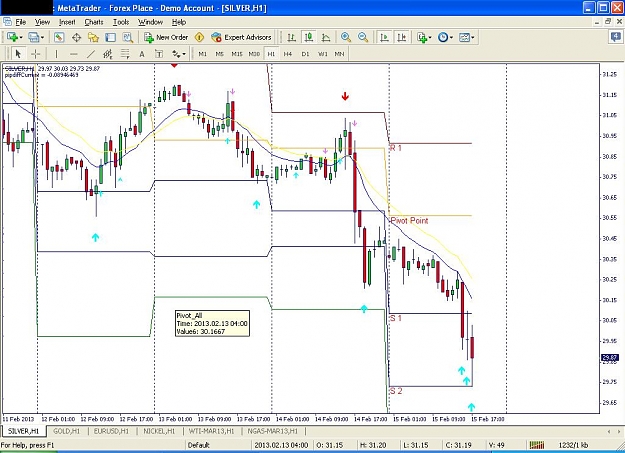This screenshot has width=625, height=453.
Task: Click the connection status bars indicator
Action: (x=537, y=445)
